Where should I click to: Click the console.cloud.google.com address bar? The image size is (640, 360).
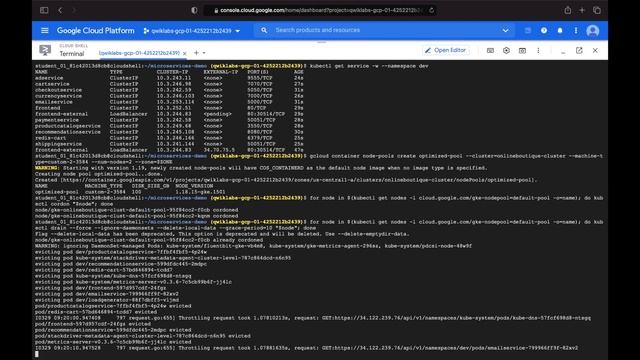[321, 10]
